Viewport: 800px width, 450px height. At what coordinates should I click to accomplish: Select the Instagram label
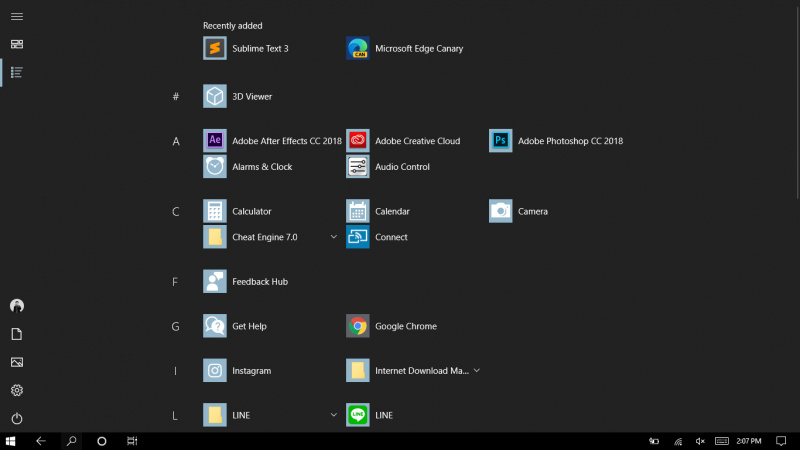point(252,371)
